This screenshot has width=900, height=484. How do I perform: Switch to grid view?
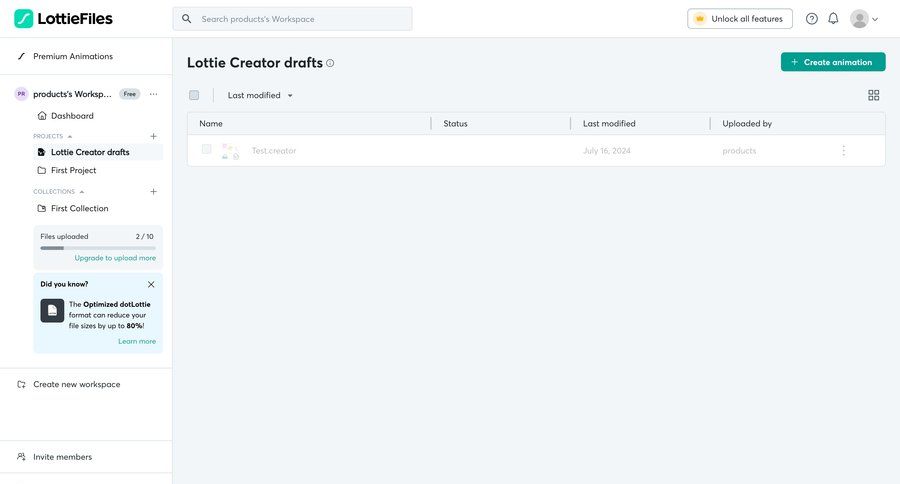point(874,95)
